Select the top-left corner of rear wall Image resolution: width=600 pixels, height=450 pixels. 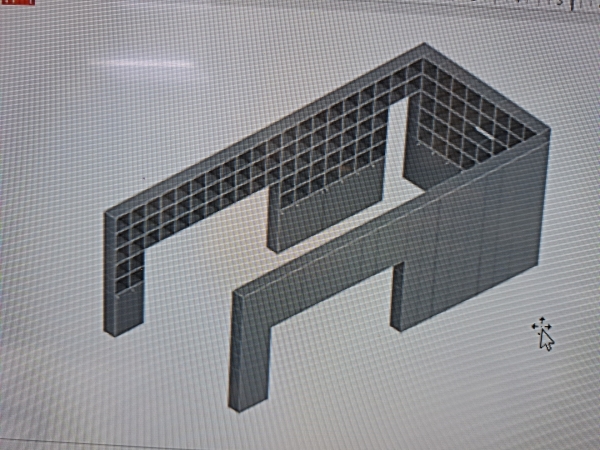pyautogui.click(x=110, y=215)
